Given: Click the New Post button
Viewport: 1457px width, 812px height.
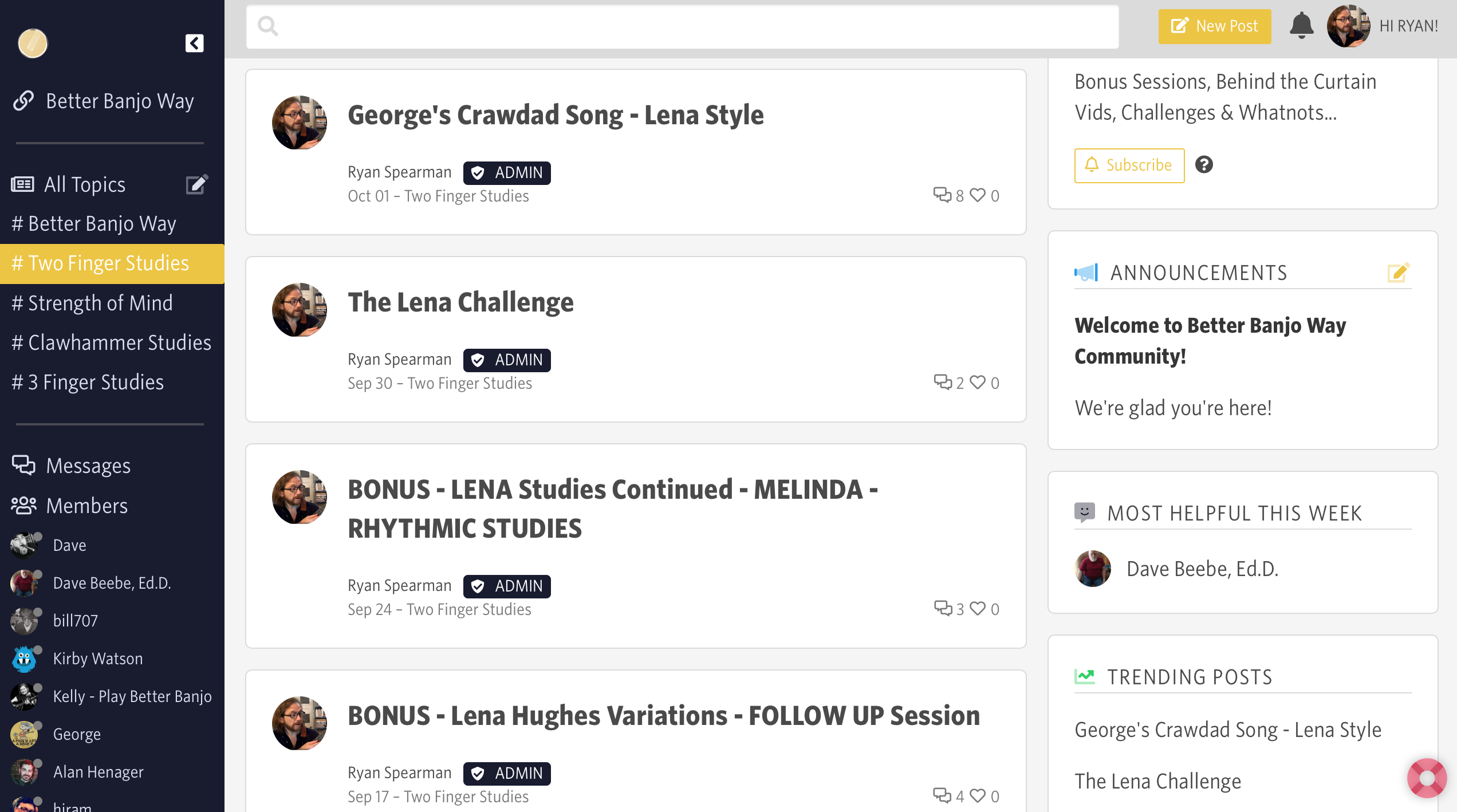Looking at the screenshot, I should click(x=1214, y=26).
